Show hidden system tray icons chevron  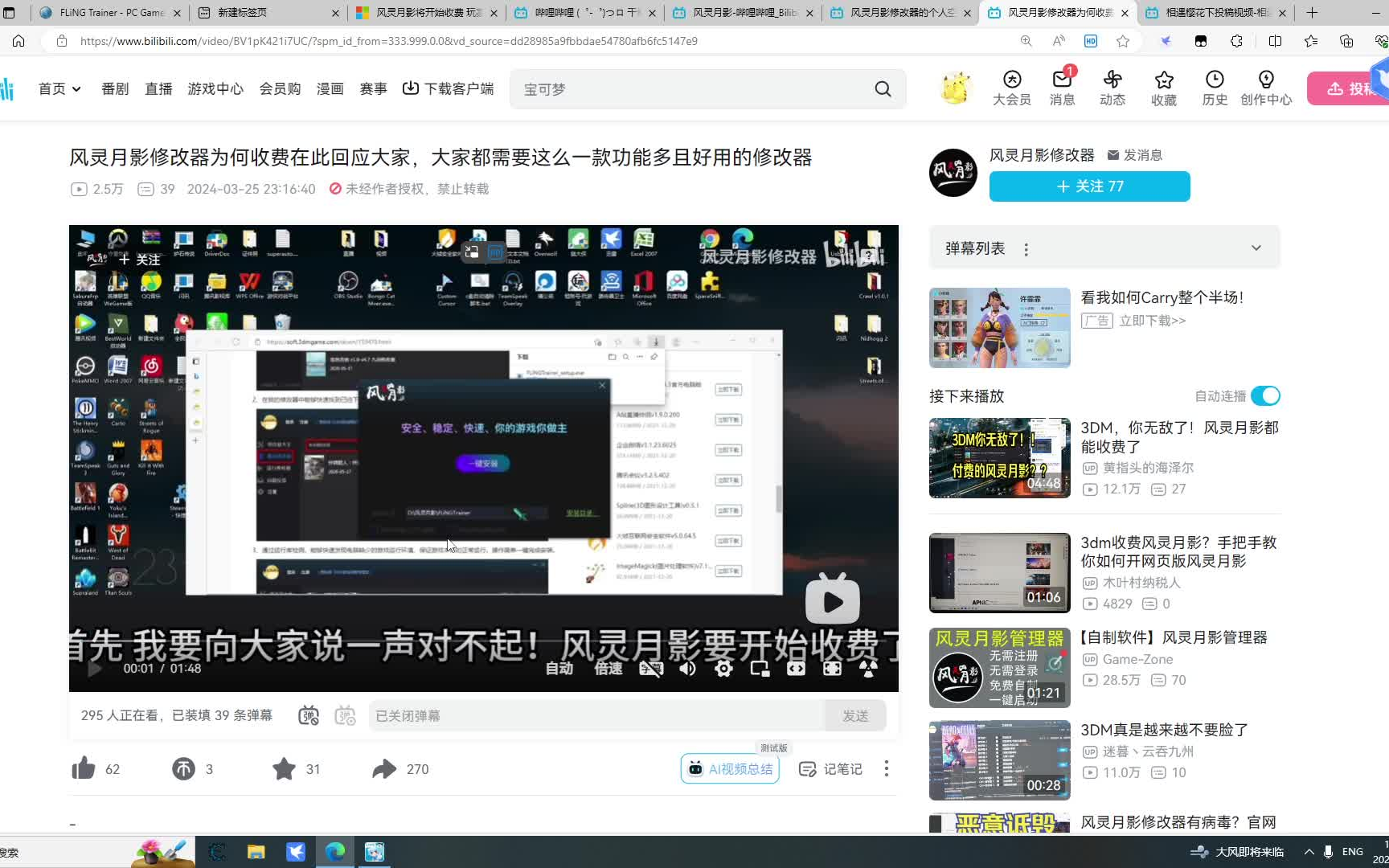pos(1309,852)
